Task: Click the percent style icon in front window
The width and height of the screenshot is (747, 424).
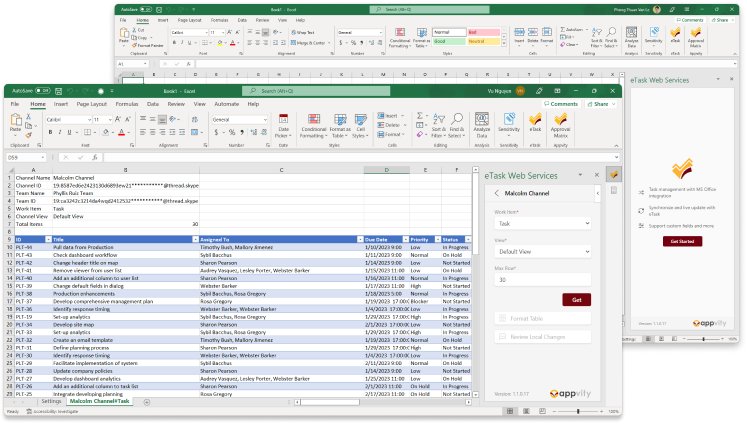Action: click(x=232, y=132)
